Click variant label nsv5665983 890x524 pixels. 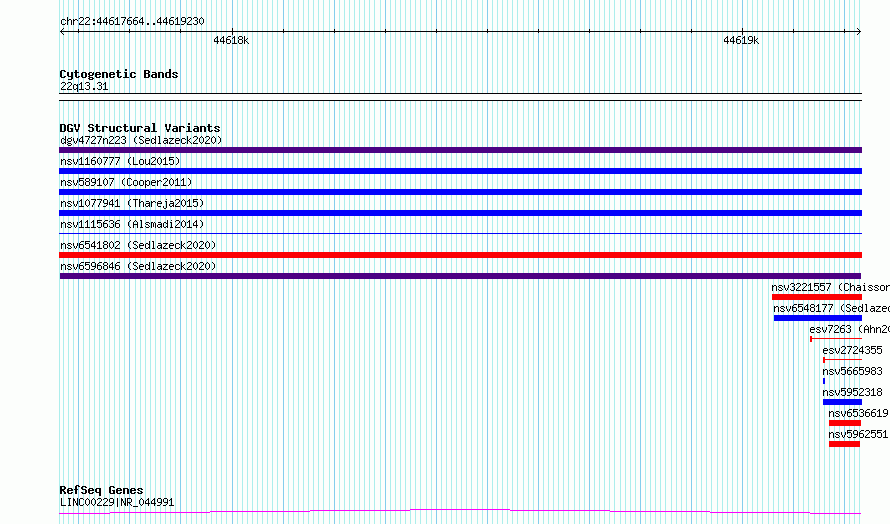(x=853, y=371)
